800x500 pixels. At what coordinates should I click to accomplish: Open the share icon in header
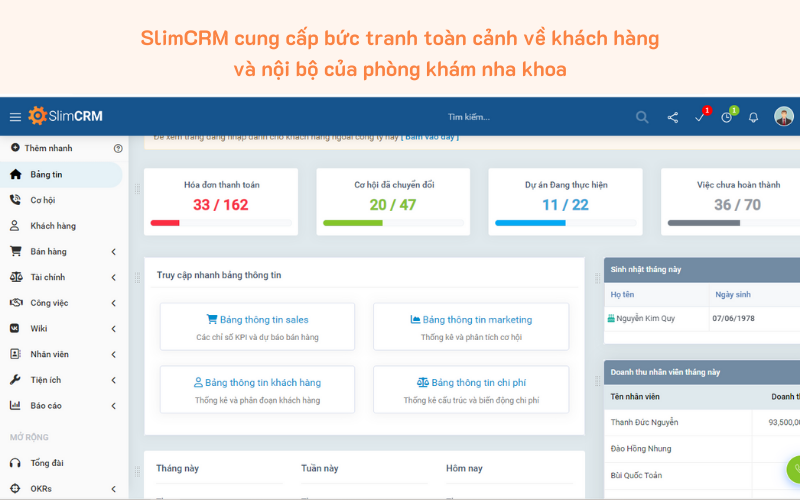[672, 117]
